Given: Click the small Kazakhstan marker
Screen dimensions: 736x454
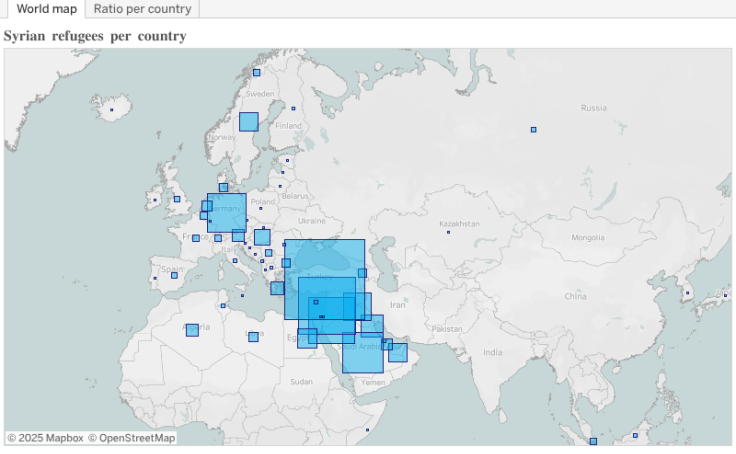Looking at the screenshot, I should (x=448, y=232).
